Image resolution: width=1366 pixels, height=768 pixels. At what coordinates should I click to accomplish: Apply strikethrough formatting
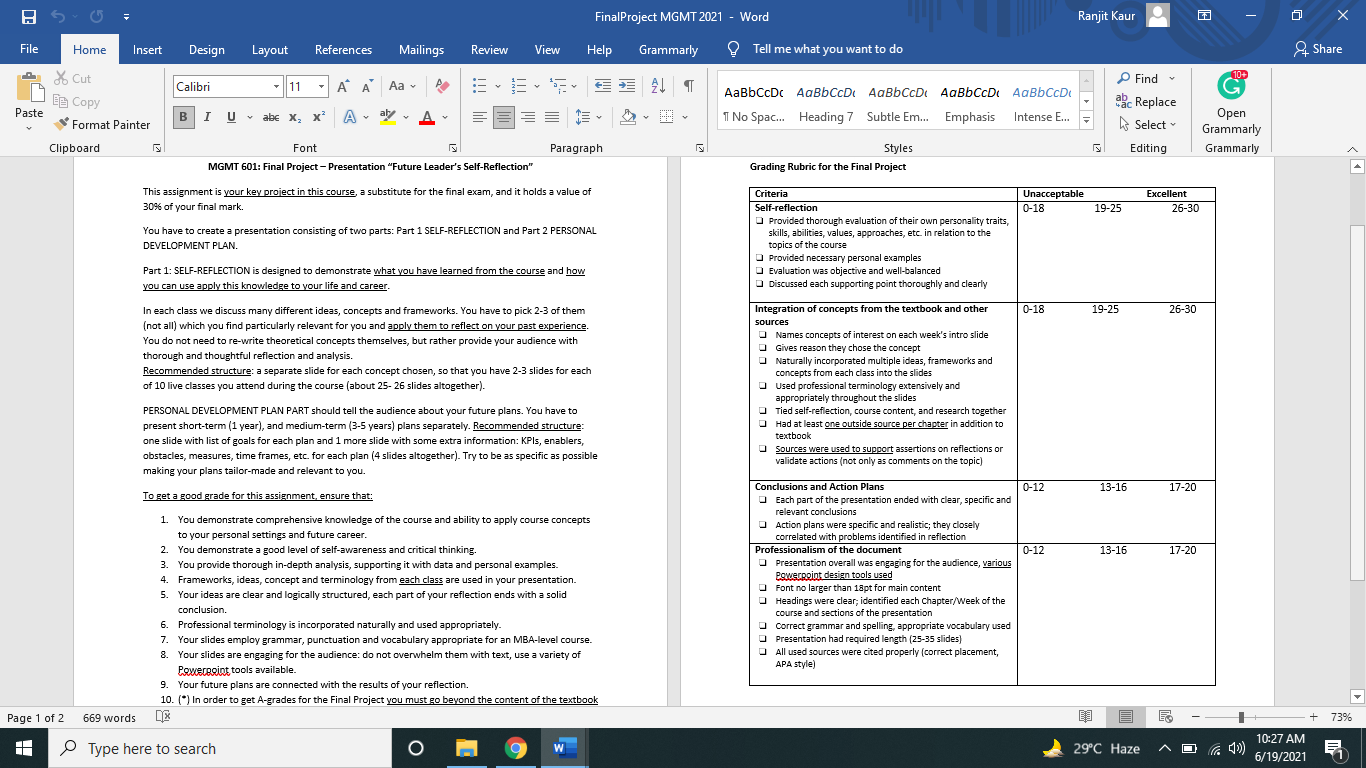click(270, 117)
